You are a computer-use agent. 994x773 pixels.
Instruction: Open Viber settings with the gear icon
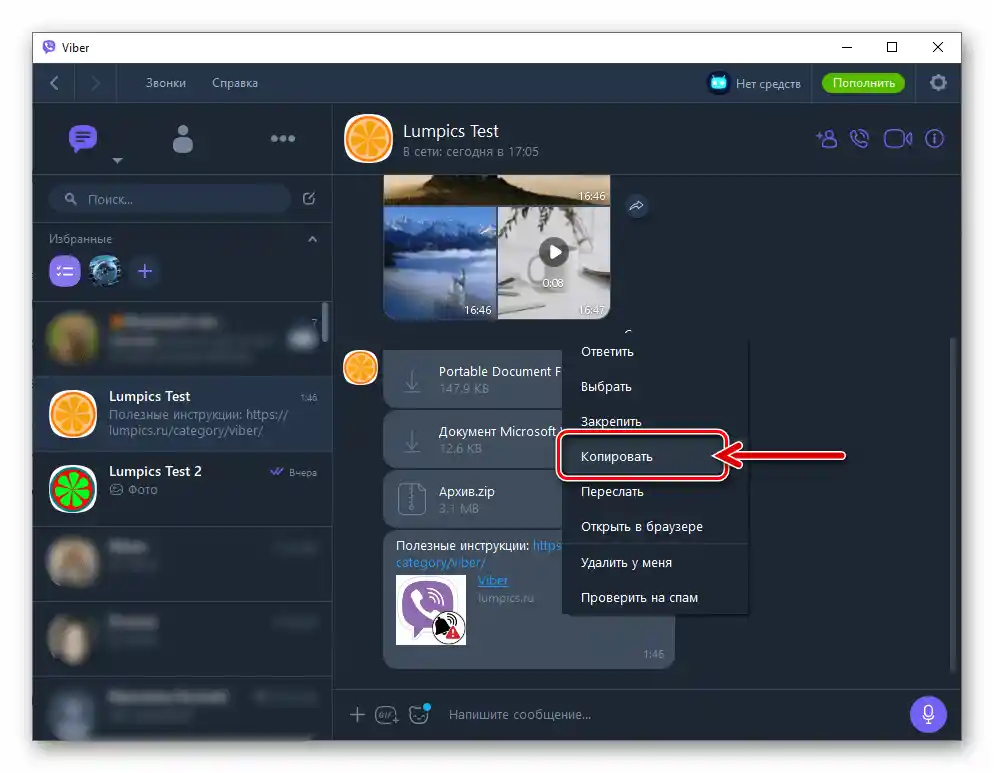click(x=938, y=83)
